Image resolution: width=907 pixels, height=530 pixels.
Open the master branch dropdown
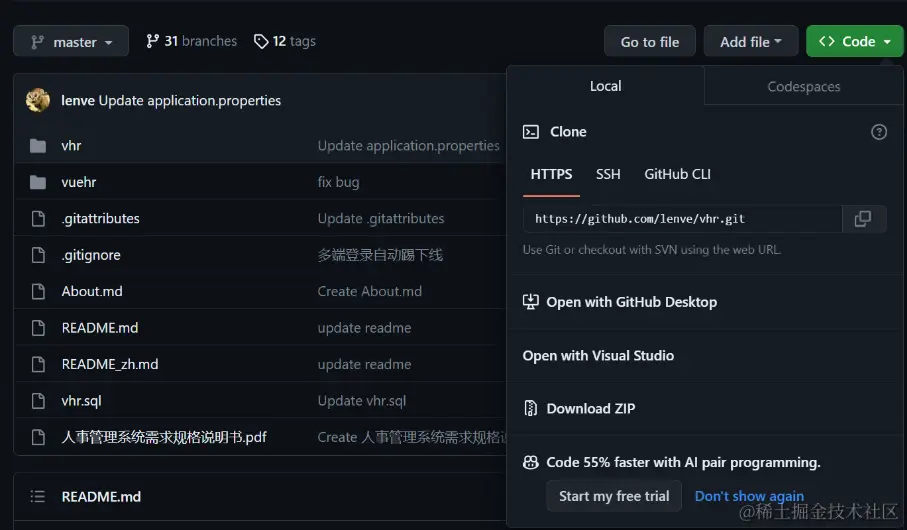pyautogui.click(x=71, y=41)
